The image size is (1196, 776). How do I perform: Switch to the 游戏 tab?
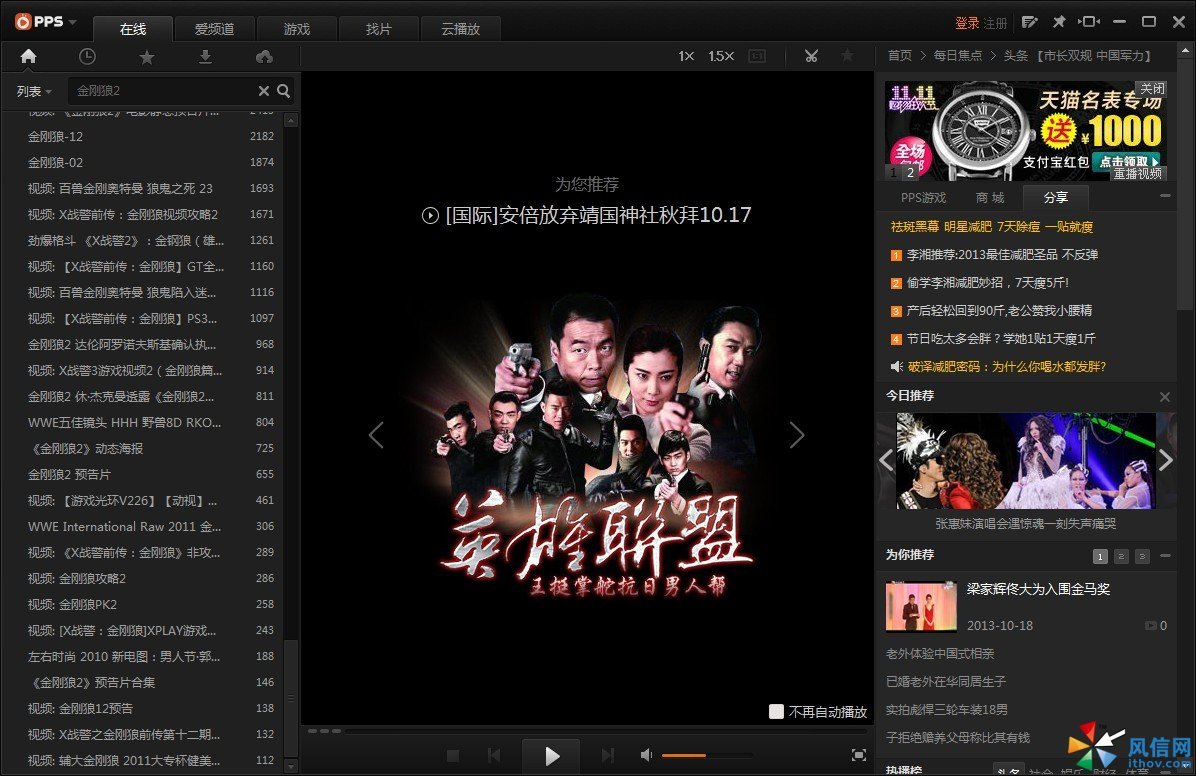tap(296, 29)
